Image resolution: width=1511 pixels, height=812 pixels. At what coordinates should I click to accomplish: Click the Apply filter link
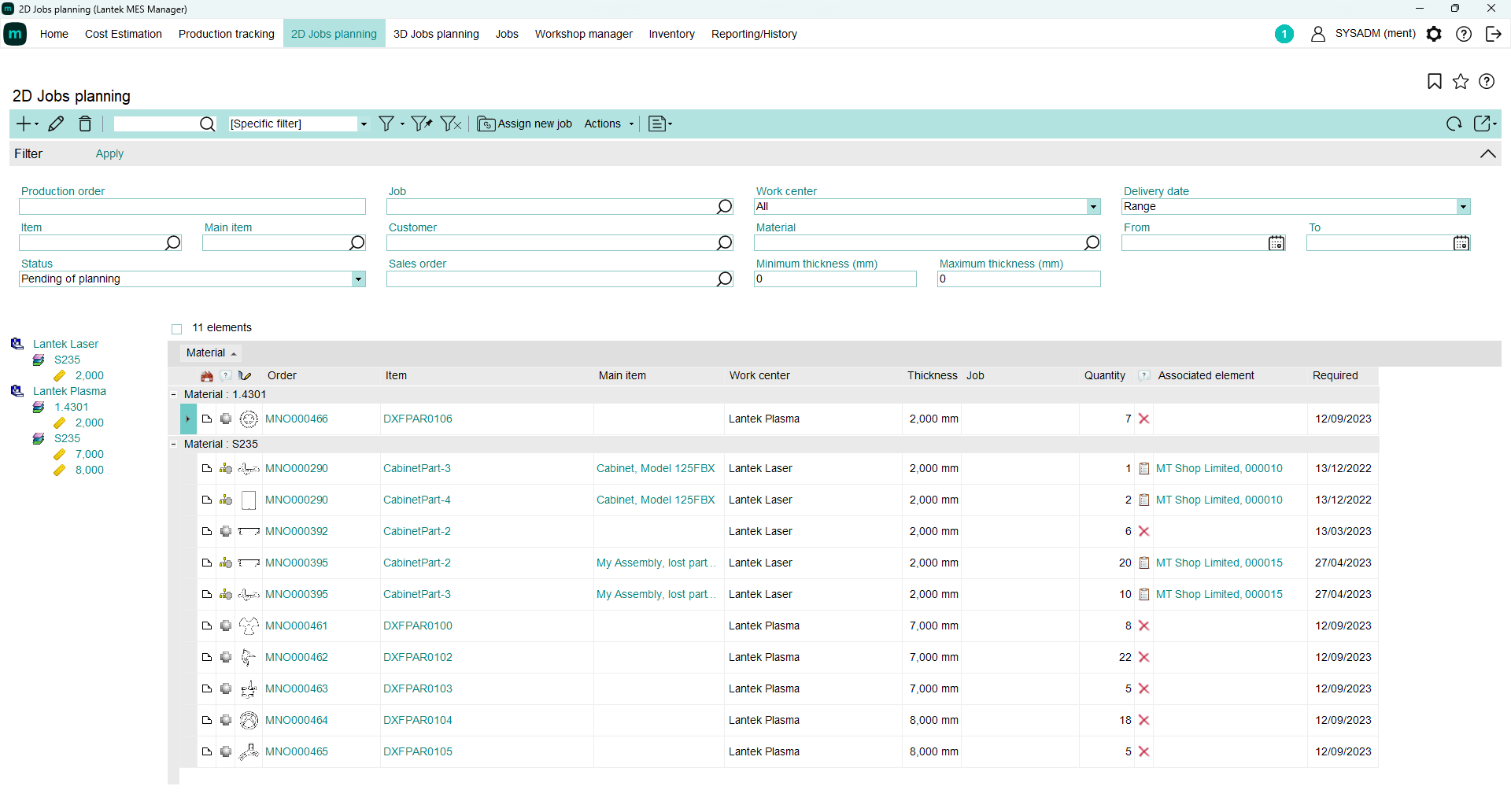pos(109,154)
